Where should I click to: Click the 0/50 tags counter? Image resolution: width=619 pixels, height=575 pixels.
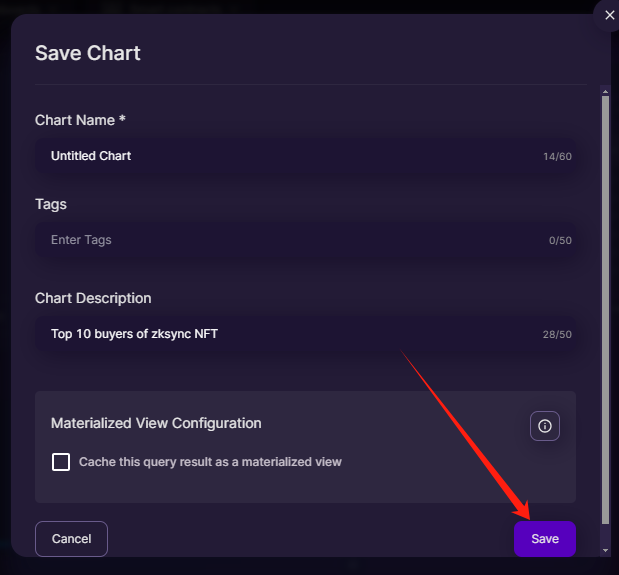tap(560, 241)
